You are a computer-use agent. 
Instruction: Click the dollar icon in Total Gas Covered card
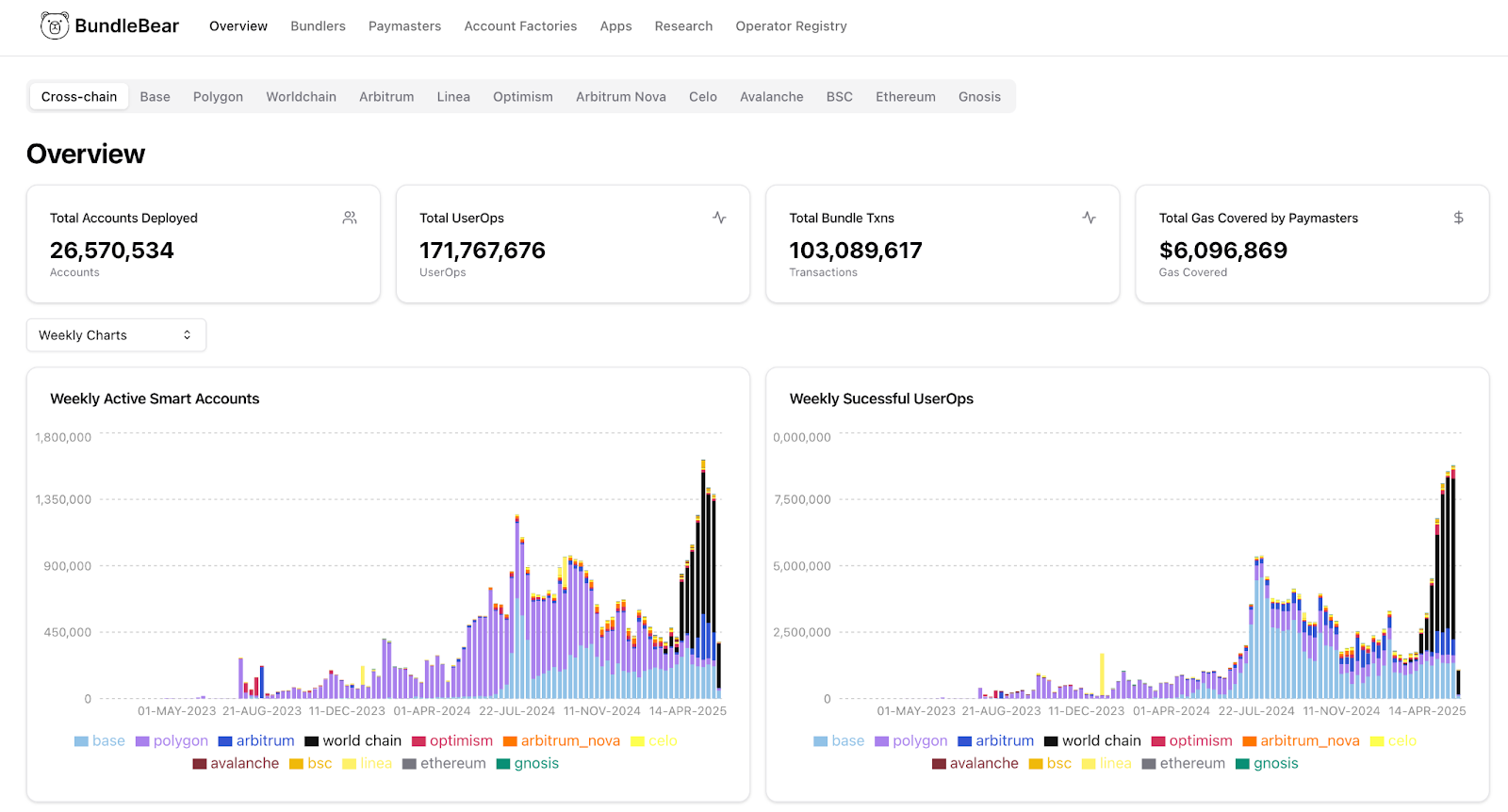pyautogui.click(x=1458, y=218)
